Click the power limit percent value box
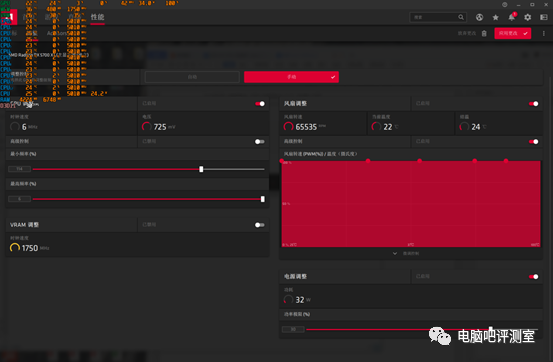This screenshot has height=362, width=553. pos(293,329)
